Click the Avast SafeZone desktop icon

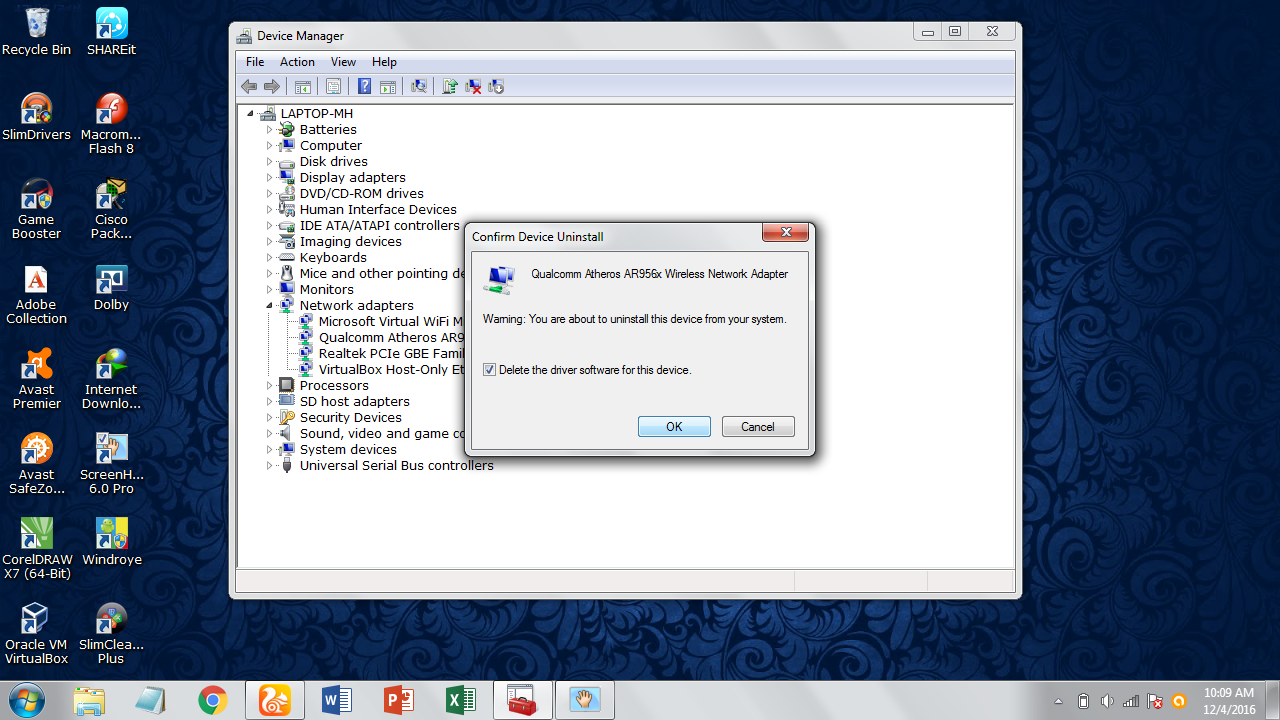37,464
